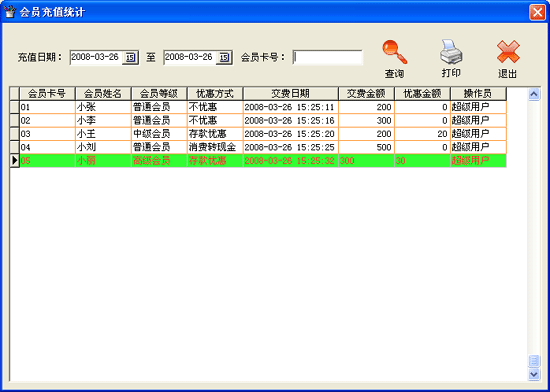550x392 pixels.
Task: Click member name 小刘
Action: tap(103, 147)
